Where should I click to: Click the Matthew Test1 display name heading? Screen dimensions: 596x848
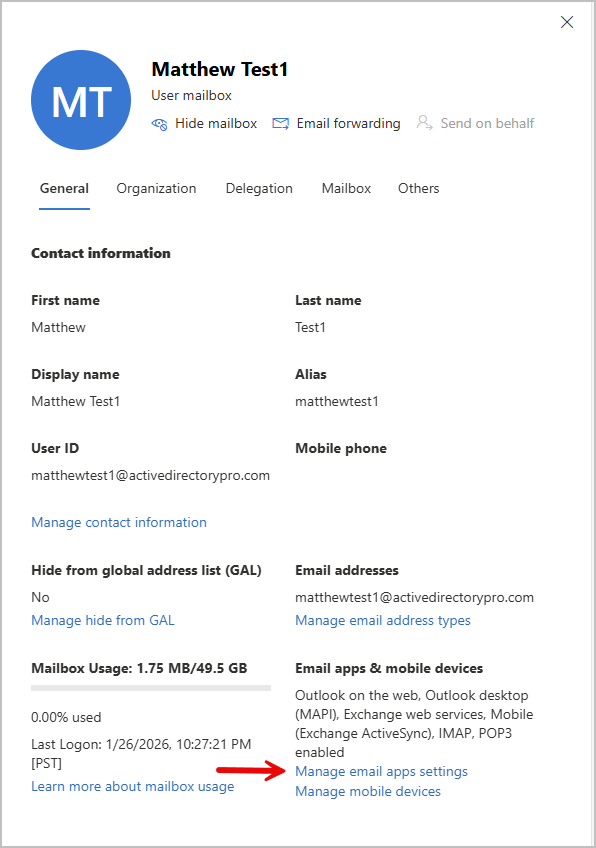[x=220, y=70]
